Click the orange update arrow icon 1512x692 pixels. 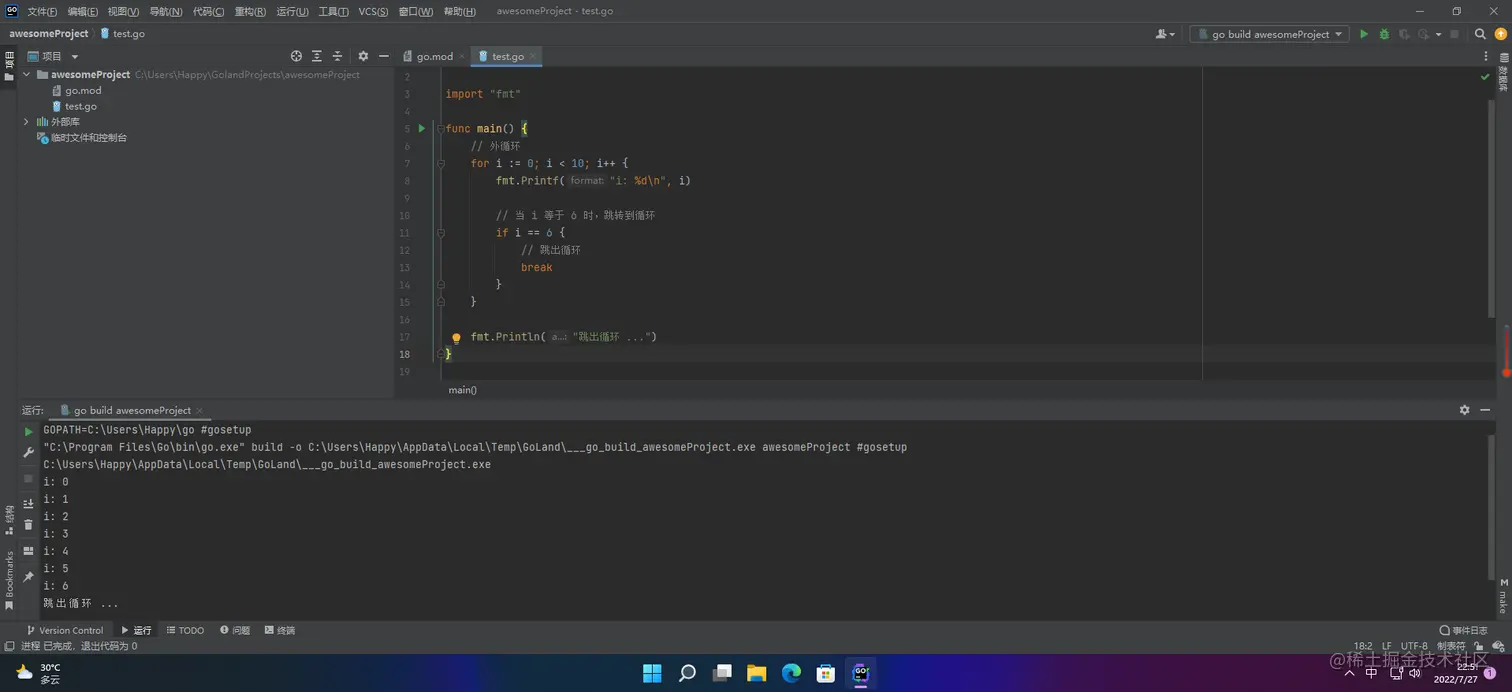(1500, 34)
